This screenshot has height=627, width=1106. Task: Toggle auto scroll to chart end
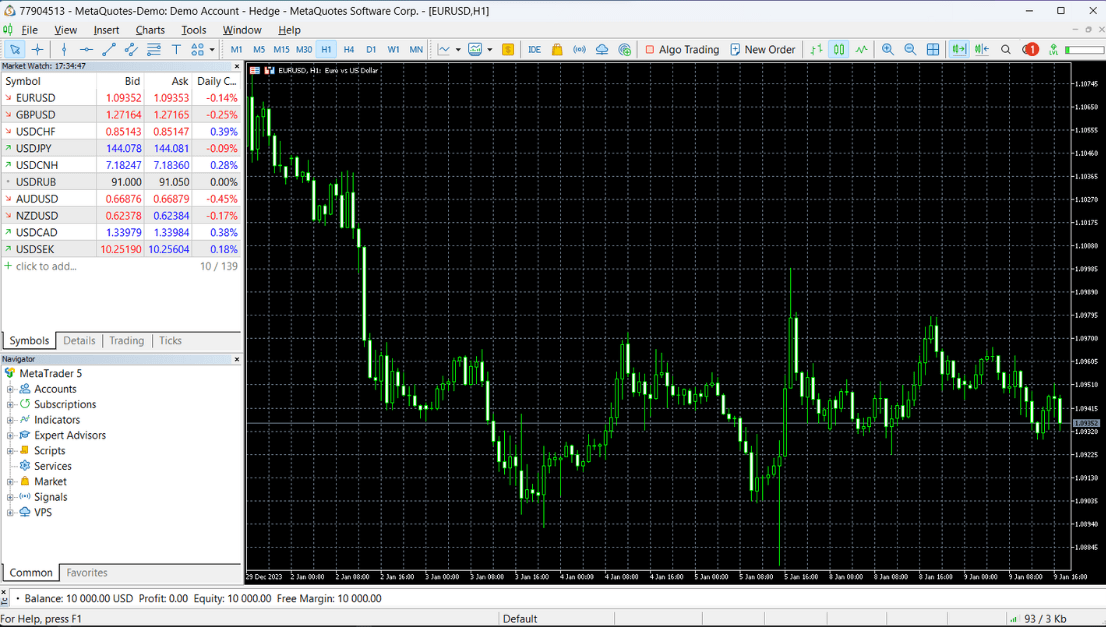click(957, 48)
